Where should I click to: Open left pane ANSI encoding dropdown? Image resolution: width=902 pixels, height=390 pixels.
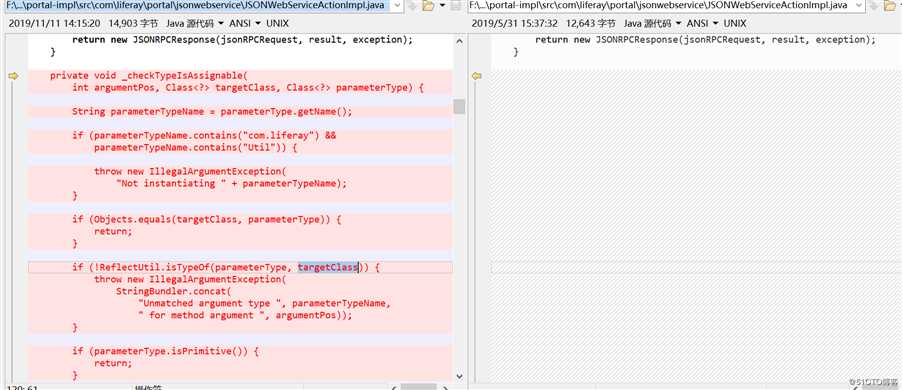[244, 24]
